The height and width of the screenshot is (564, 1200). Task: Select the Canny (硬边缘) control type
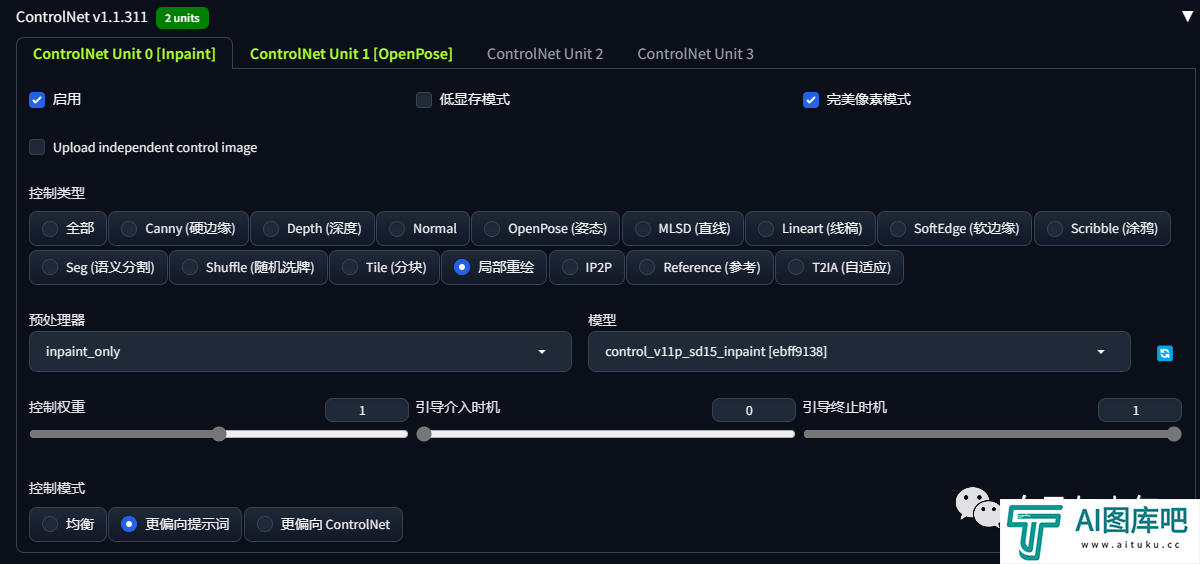(178, 228)
